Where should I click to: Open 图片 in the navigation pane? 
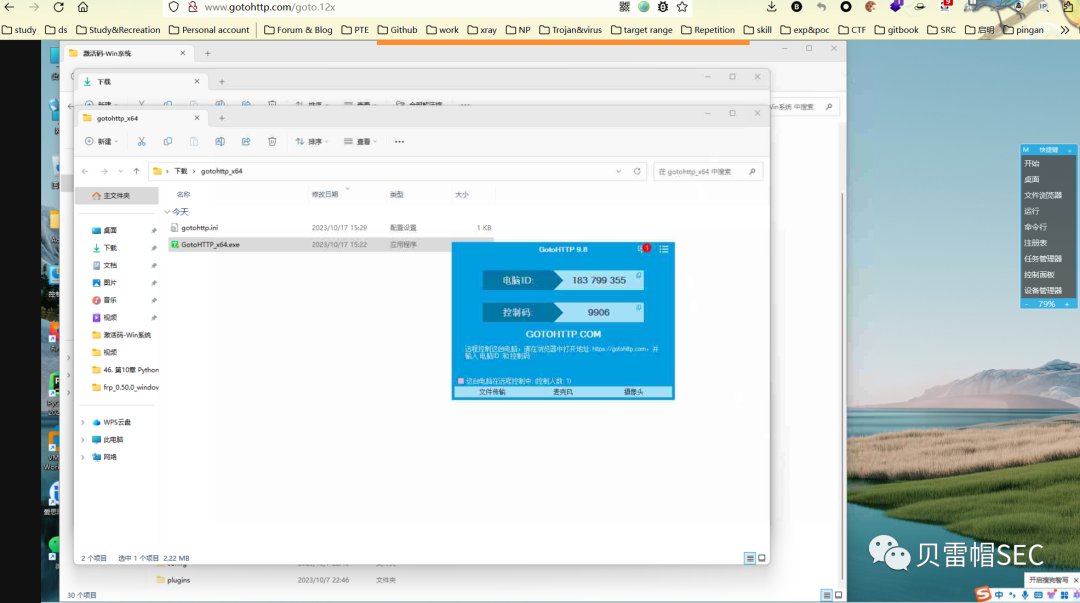point(110,283)
